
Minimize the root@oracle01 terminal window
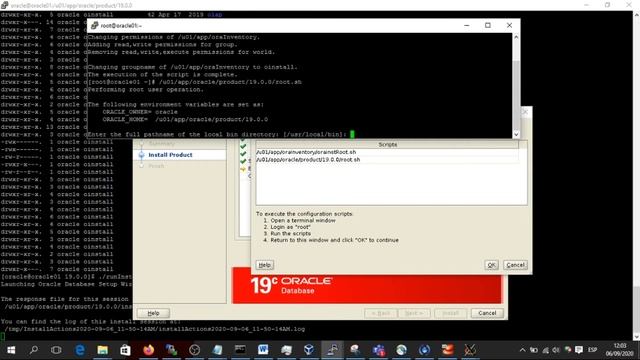coord(467,25)
